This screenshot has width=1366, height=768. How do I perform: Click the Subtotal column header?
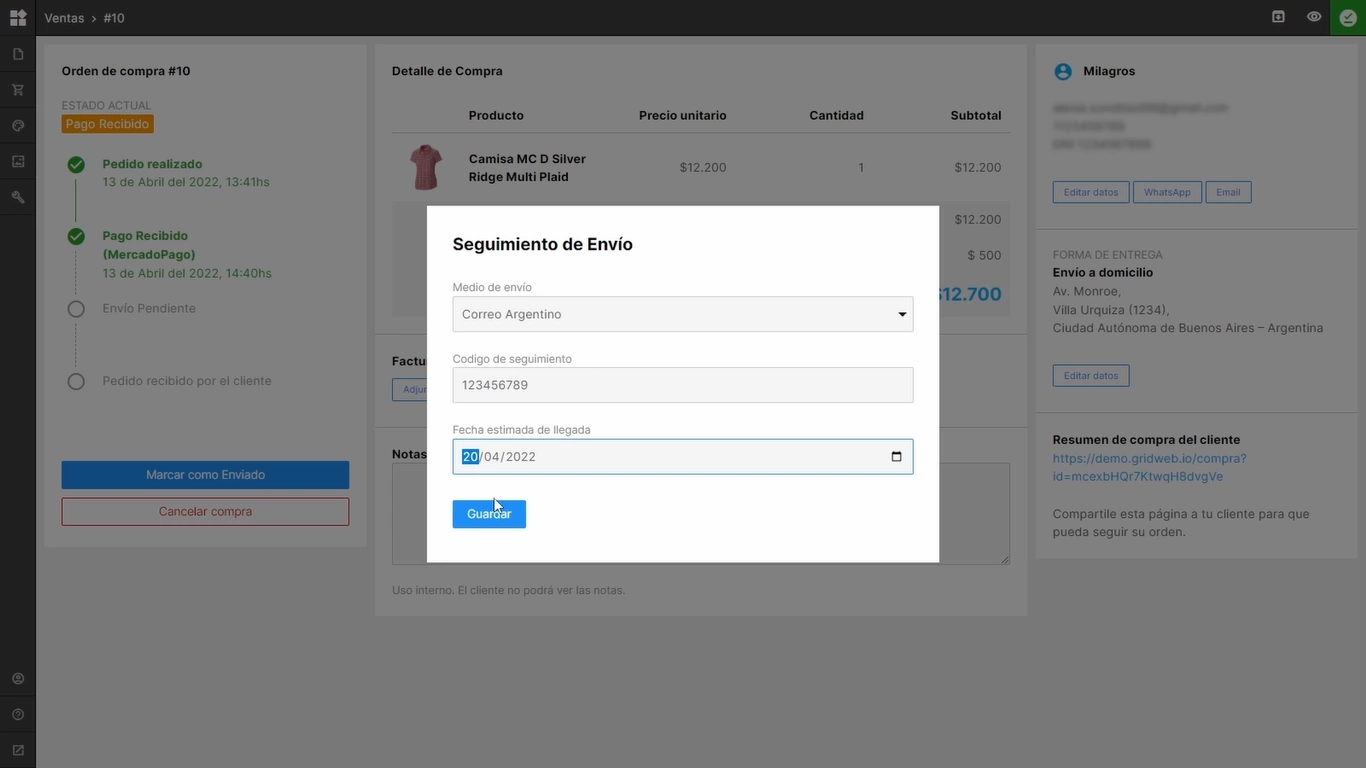tap(976, 115)
